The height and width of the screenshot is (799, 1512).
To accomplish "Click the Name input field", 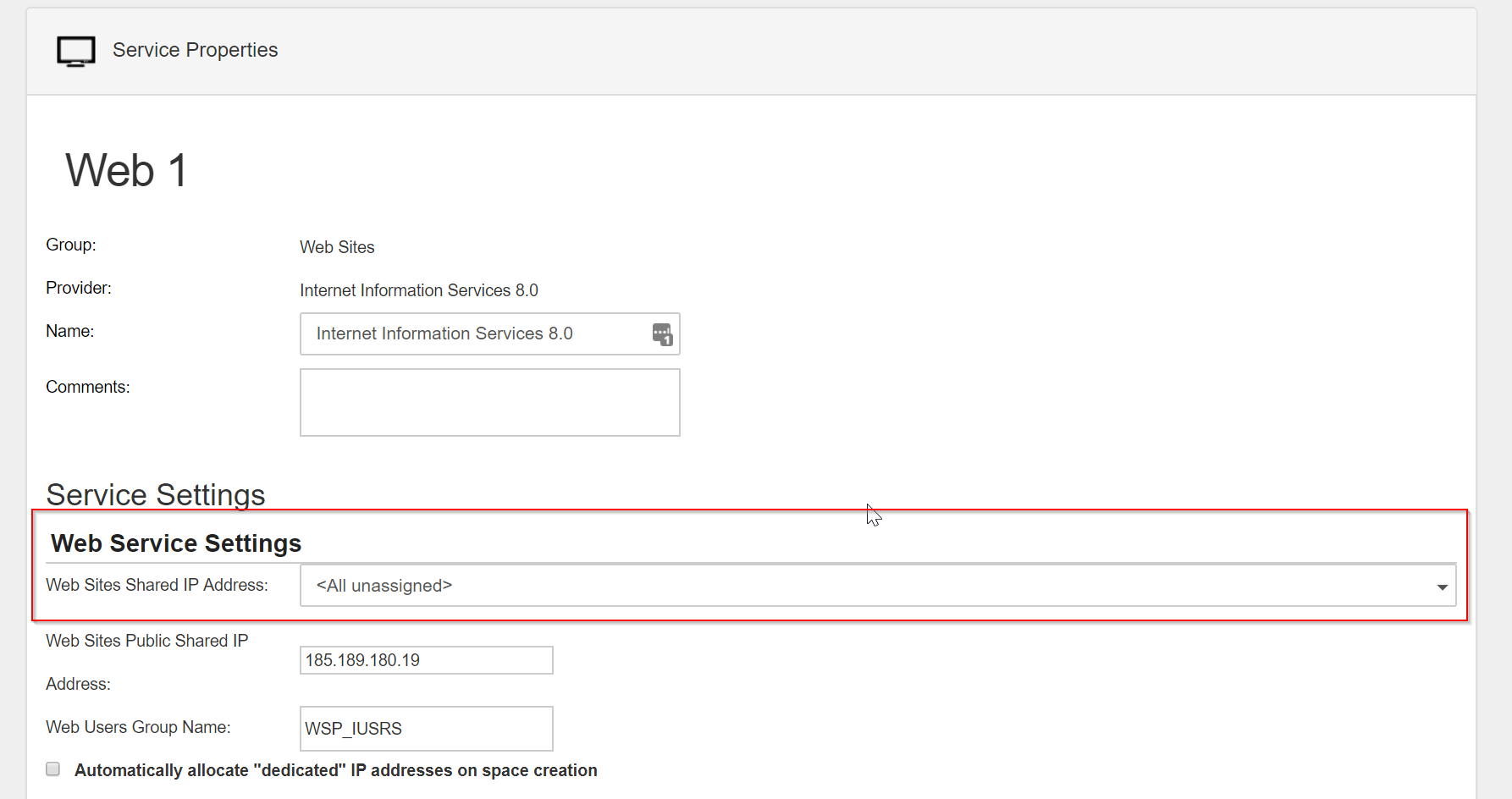I will click(x=489, y=334).
